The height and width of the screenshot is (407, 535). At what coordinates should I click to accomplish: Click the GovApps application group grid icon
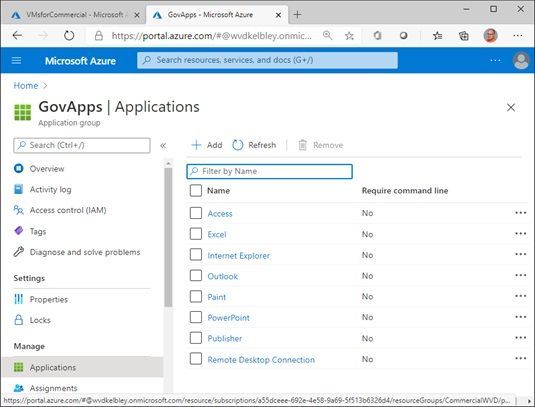tap(23, 113)
